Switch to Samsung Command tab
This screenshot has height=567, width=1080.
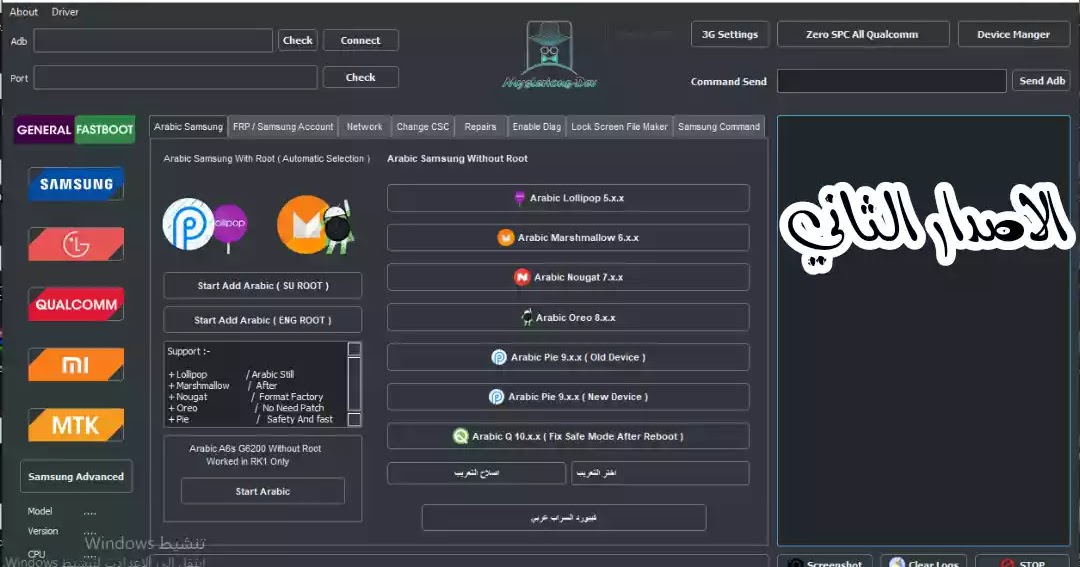coord(719,127)
